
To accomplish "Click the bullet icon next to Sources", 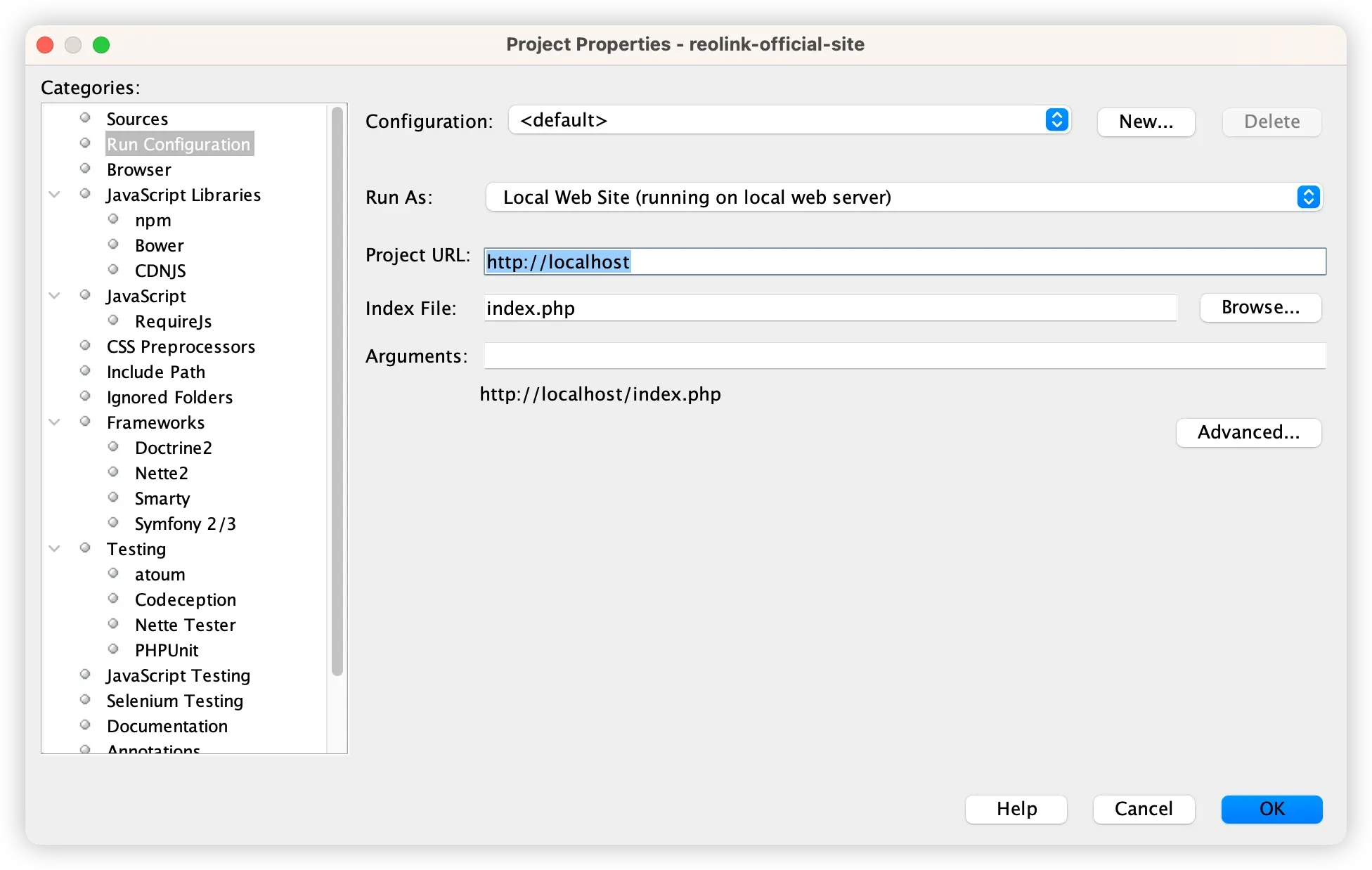I will click(85, 117).
